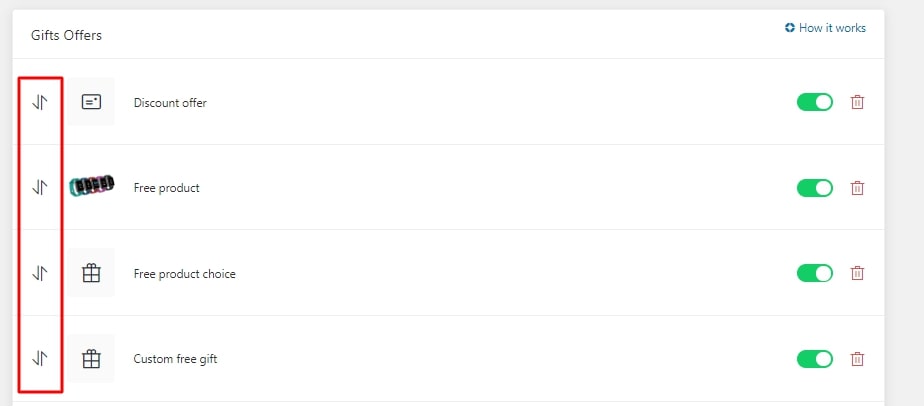
Task: Turn off the Free product toggle
Action: point(815,187)
